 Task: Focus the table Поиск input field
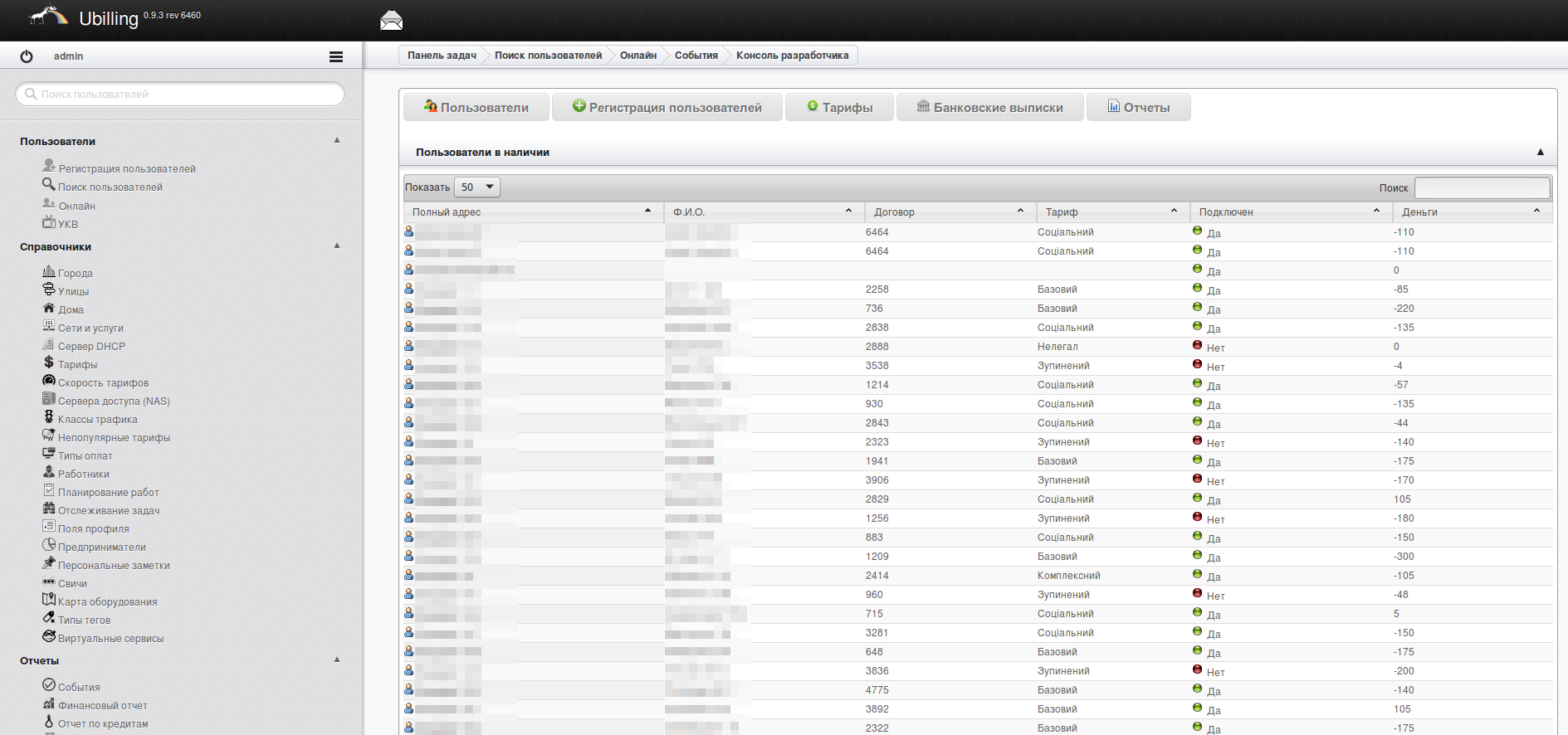pos(1482,188)
